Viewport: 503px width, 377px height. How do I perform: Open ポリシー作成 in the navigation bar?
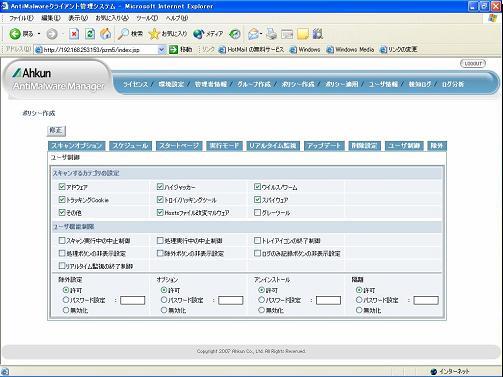(298, 84)
